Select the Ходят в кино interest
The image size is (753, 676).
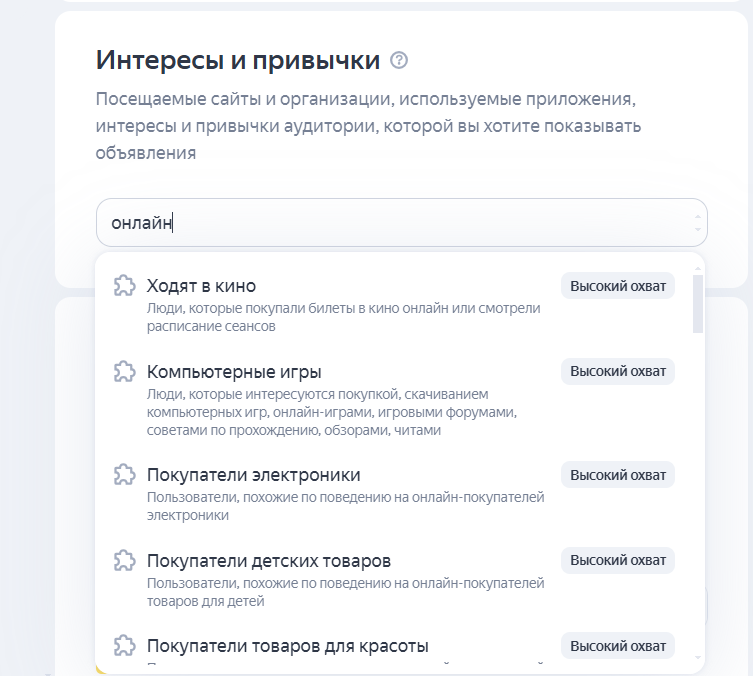tap(201, 286)
